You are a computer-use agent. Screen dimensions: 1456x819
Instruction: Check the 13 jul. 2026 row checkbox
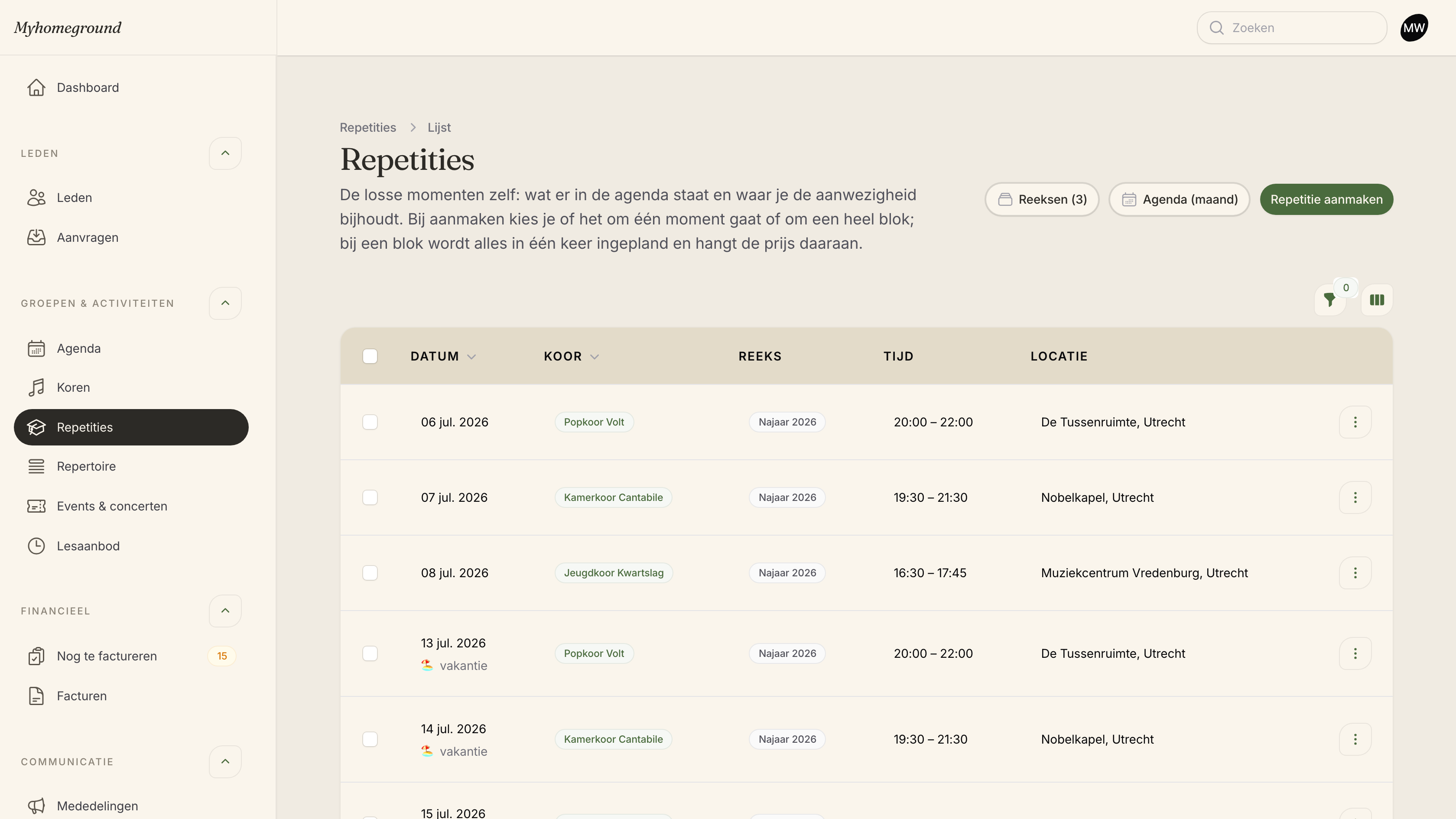pos(370,653)
